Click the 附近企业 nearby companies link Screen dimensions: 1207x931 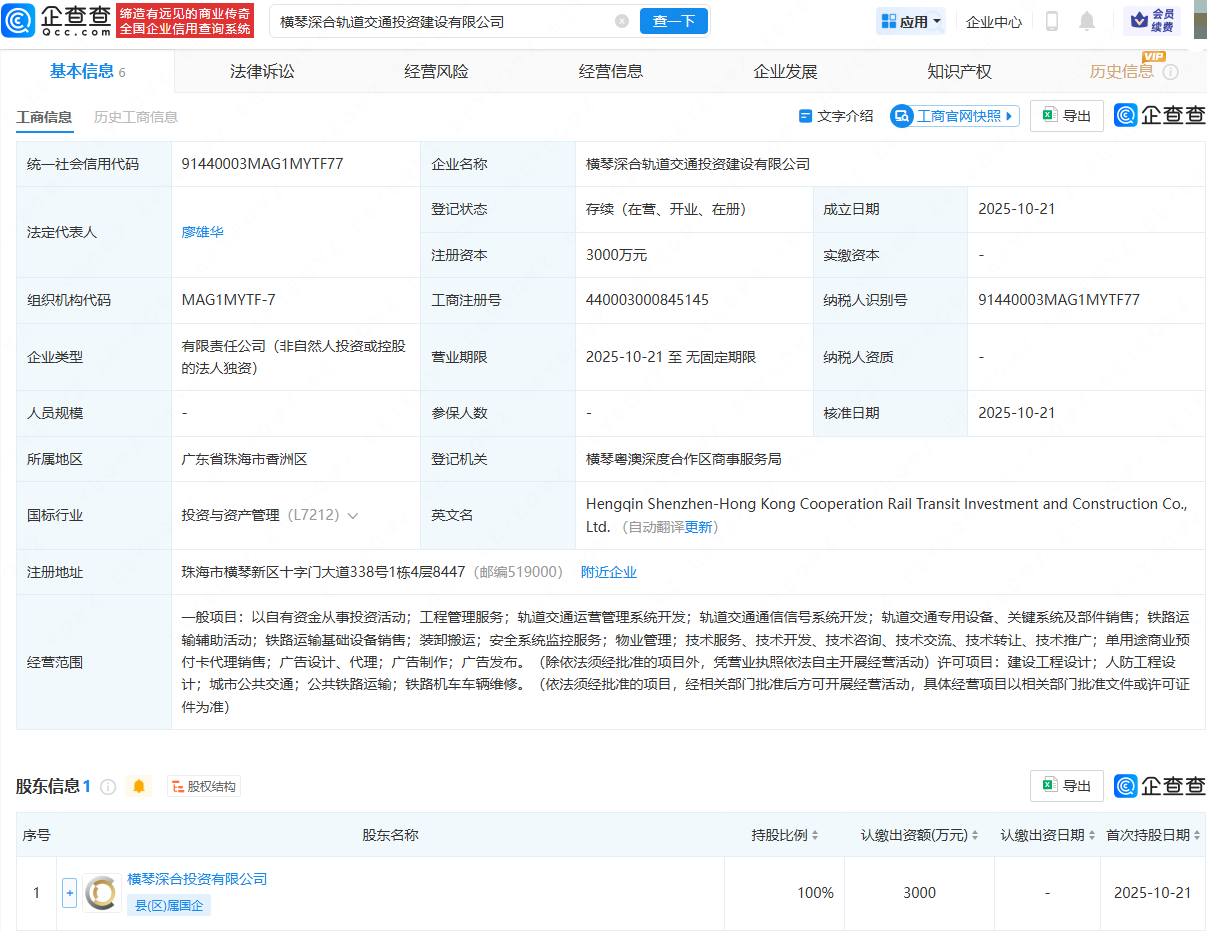click(608, 572)
